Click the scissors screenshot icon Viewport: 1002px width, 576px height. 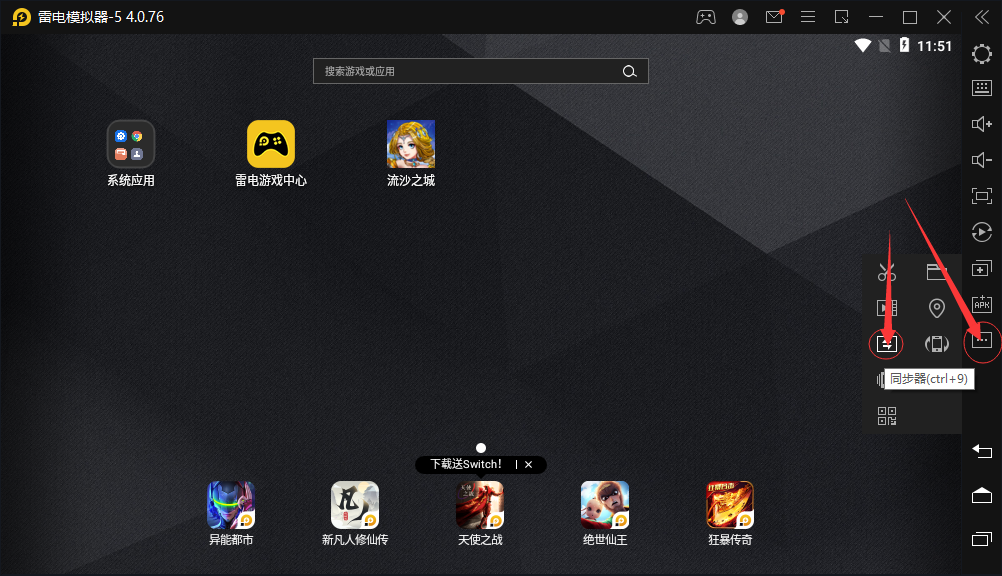pyautogui.click(x=886, y=272)
